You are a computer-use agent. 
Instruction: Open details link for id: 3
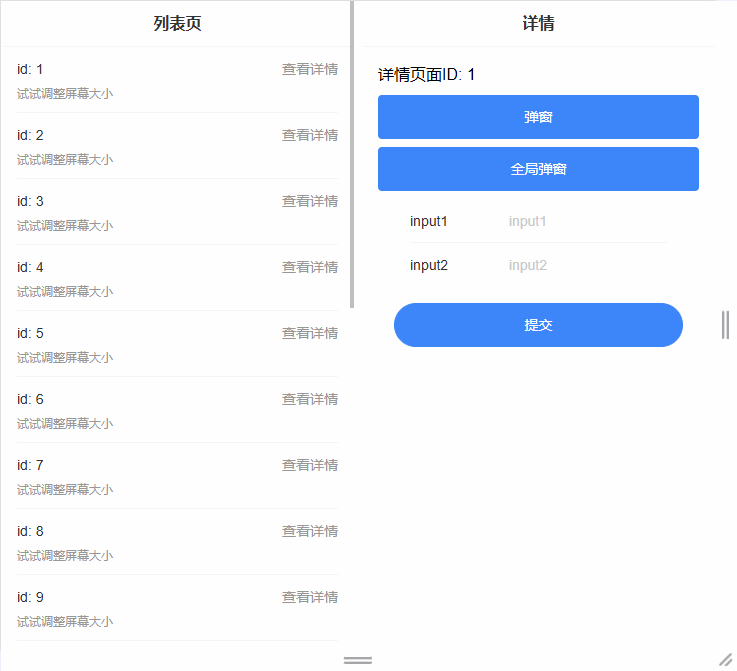click(310, 201)
